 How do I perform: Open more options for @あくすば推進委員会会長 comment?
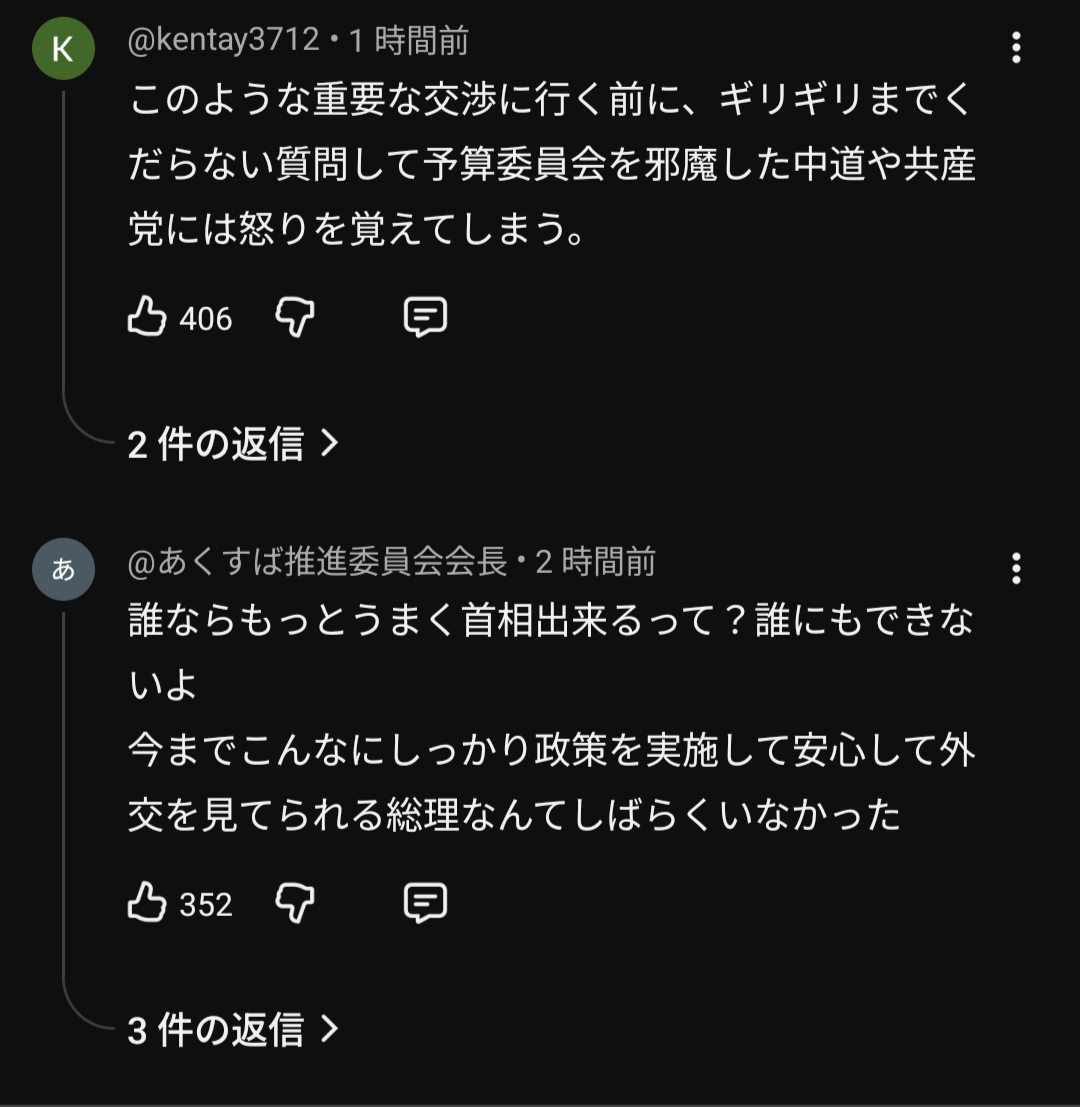(x=1016, y=568)
